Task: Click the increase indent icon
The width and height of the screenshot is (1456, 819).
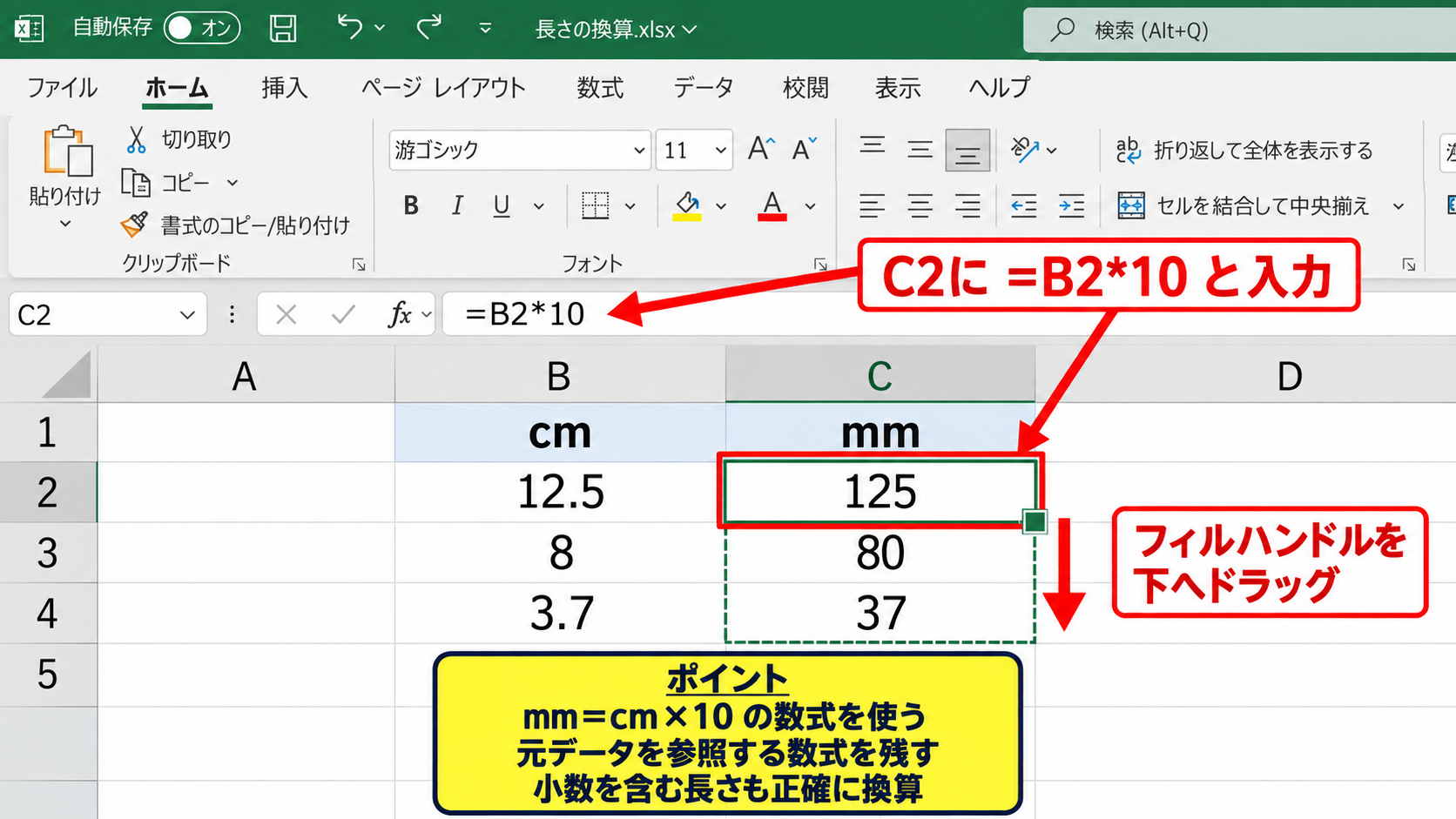Action: (x=1071, y=206)
